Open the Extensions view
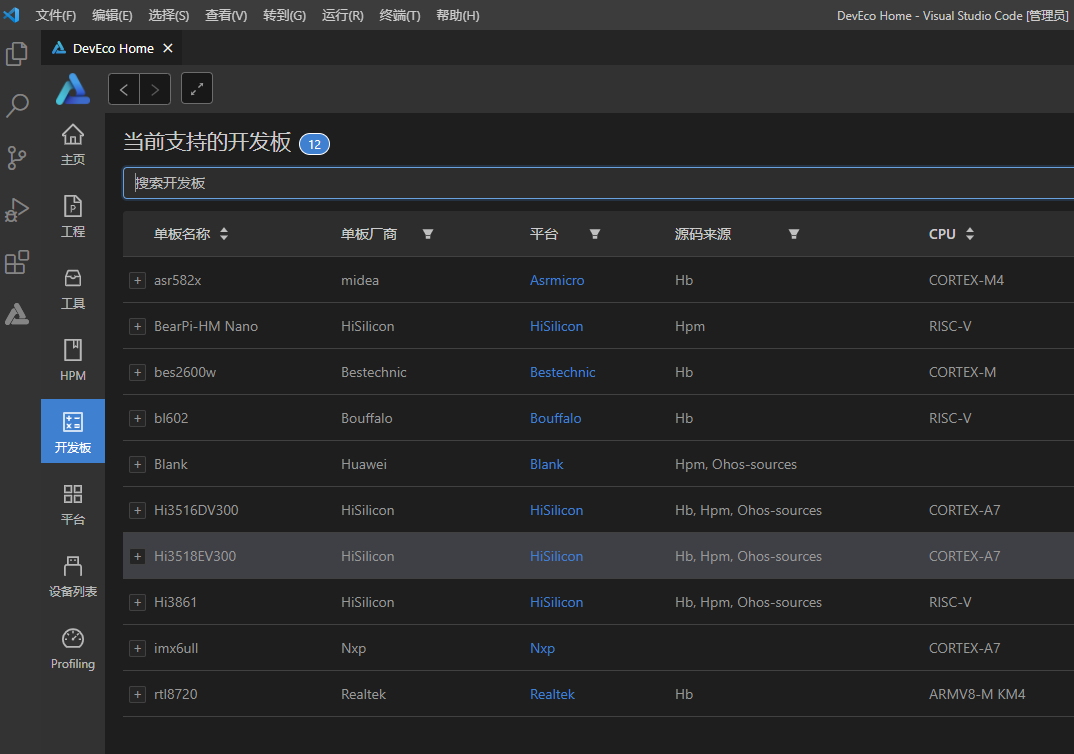1074x754 pixels. [17, 262]
